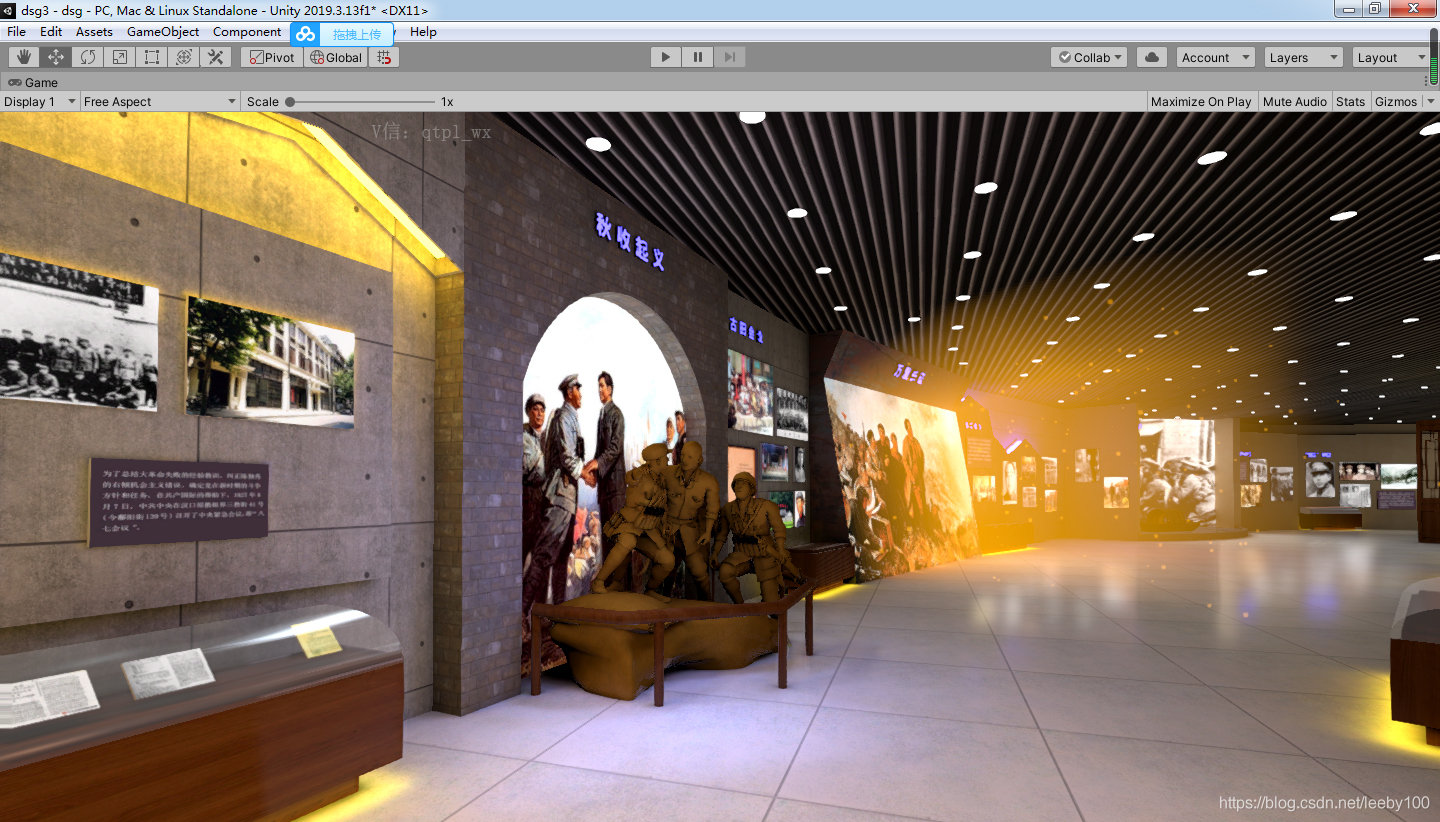Open the GameObject menu
The width and height of the screenshot is (1440, 822).
163,32
